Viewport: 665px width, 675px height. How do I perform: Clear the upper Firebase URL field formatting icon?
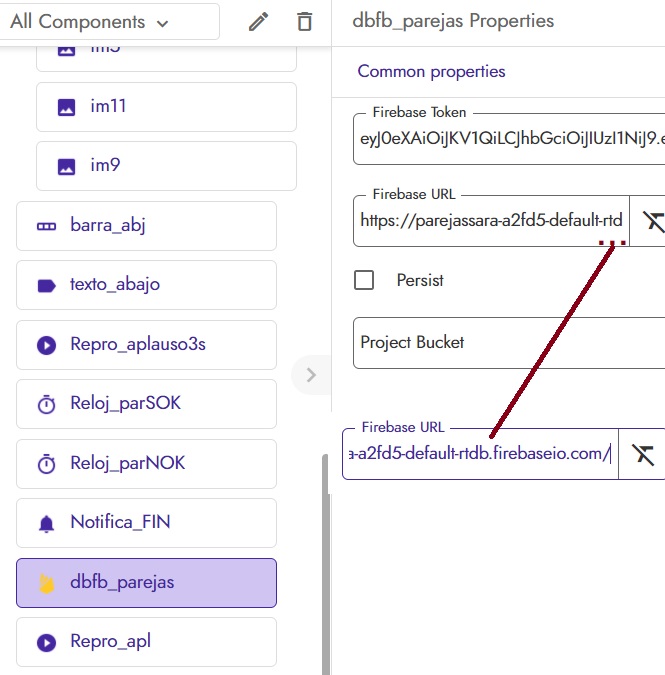click(x=653, y=221)
